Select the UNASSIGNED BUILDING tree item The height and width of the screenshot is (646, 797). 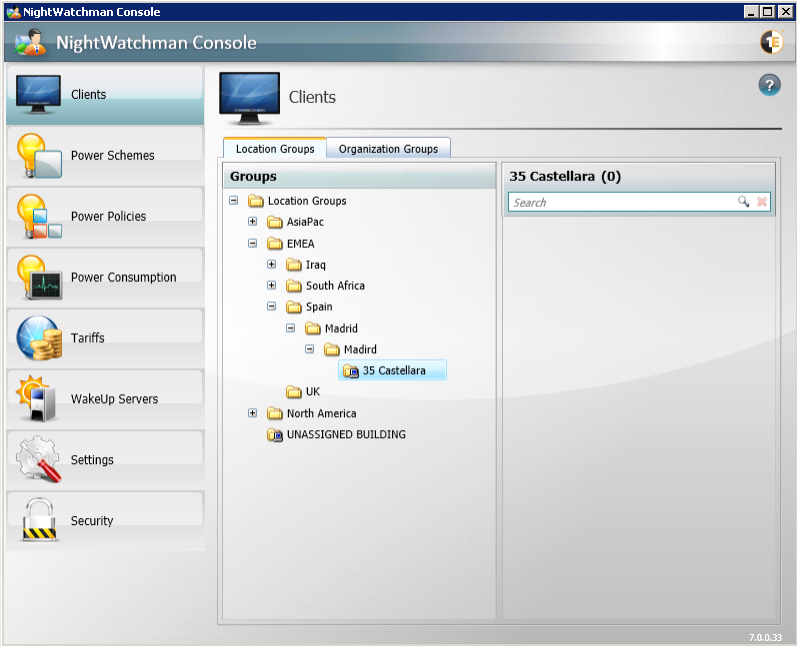click(x=345, y=435)
